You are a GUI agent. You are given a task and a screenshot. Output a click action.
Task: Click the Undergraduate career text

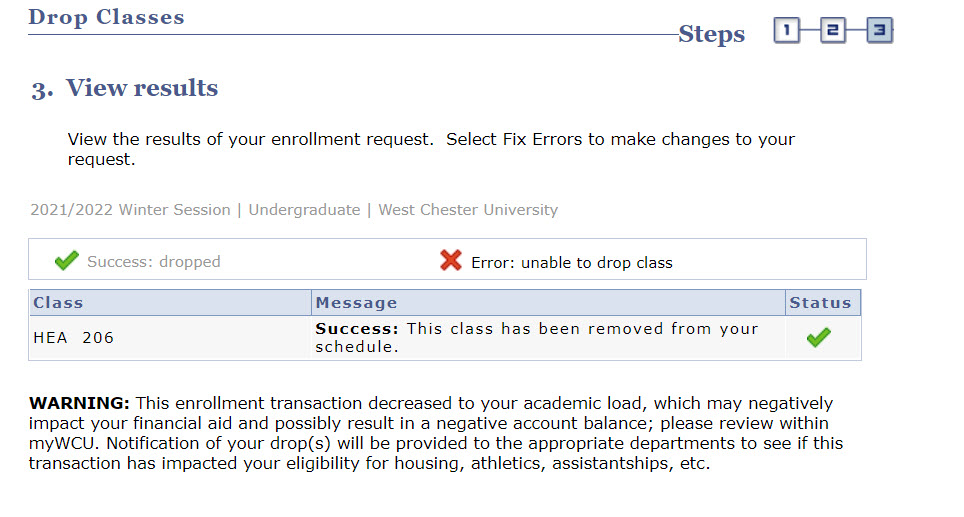pos(304,210)
